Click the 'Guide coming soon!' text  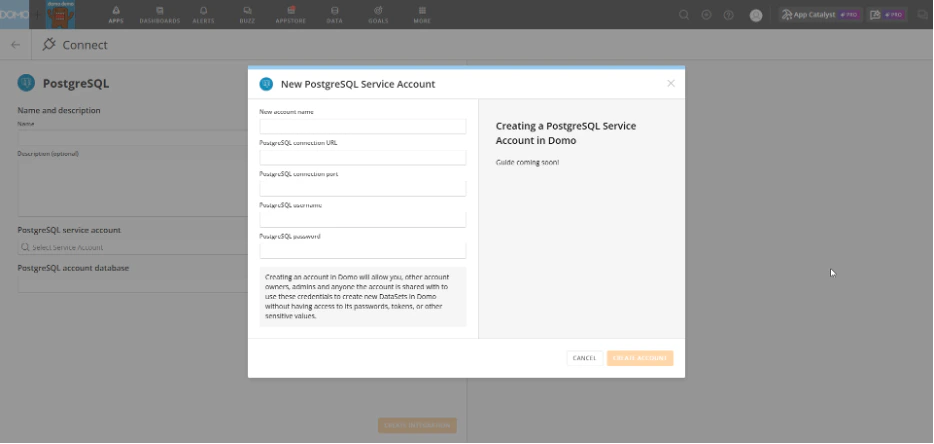[527, 162]
